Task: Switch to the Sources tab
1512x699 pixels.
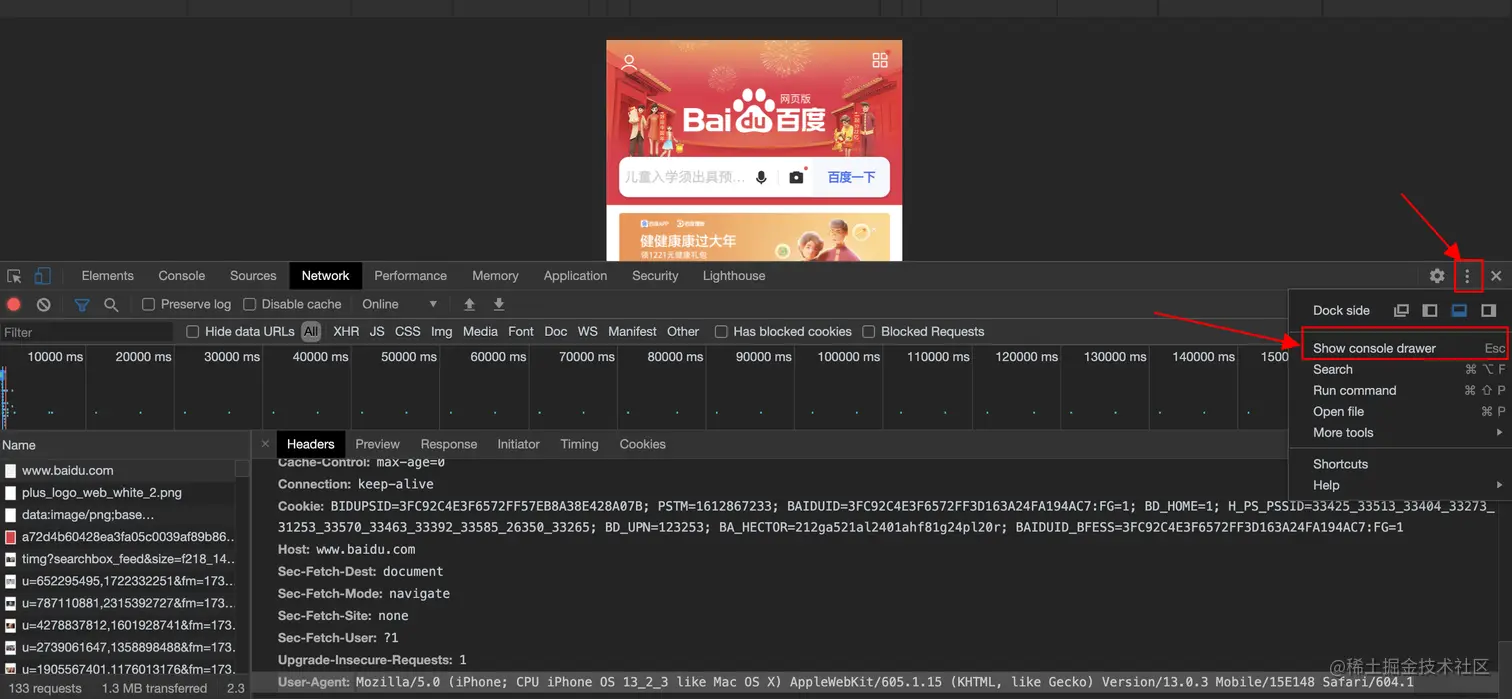Action: pyautogui.click(x=253, y=276)
